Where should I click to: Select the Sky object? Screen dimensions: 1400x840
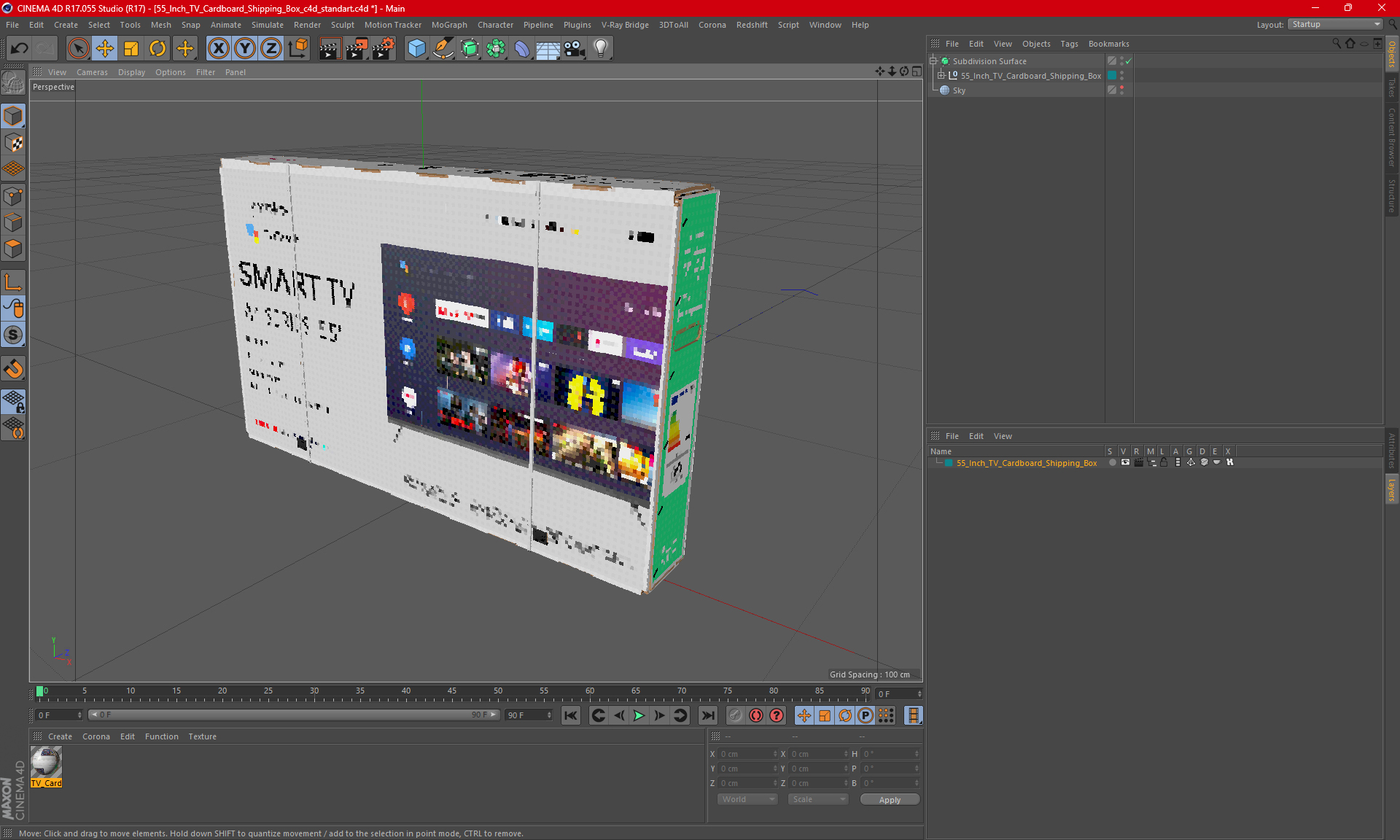point(959,90)
